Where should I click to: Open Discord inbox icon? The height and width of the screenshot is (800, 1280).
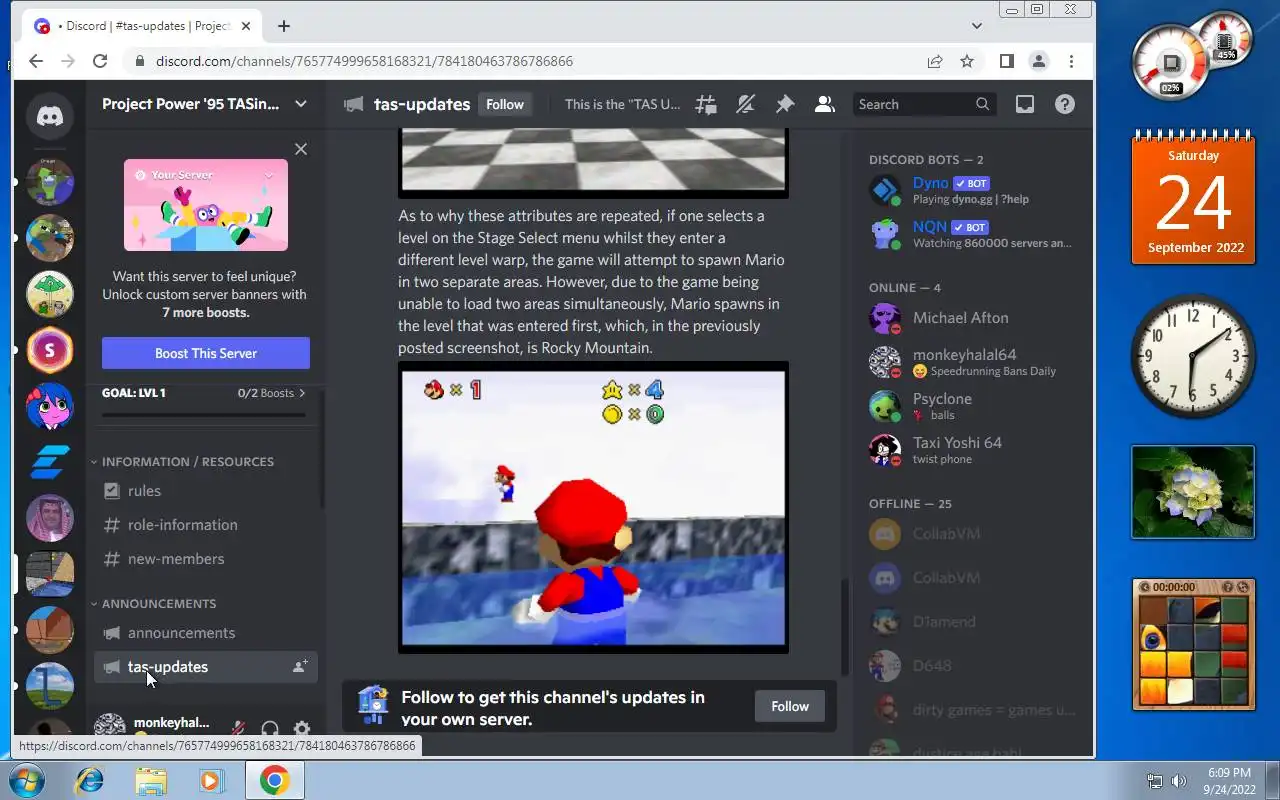[x=1025, y=104]
